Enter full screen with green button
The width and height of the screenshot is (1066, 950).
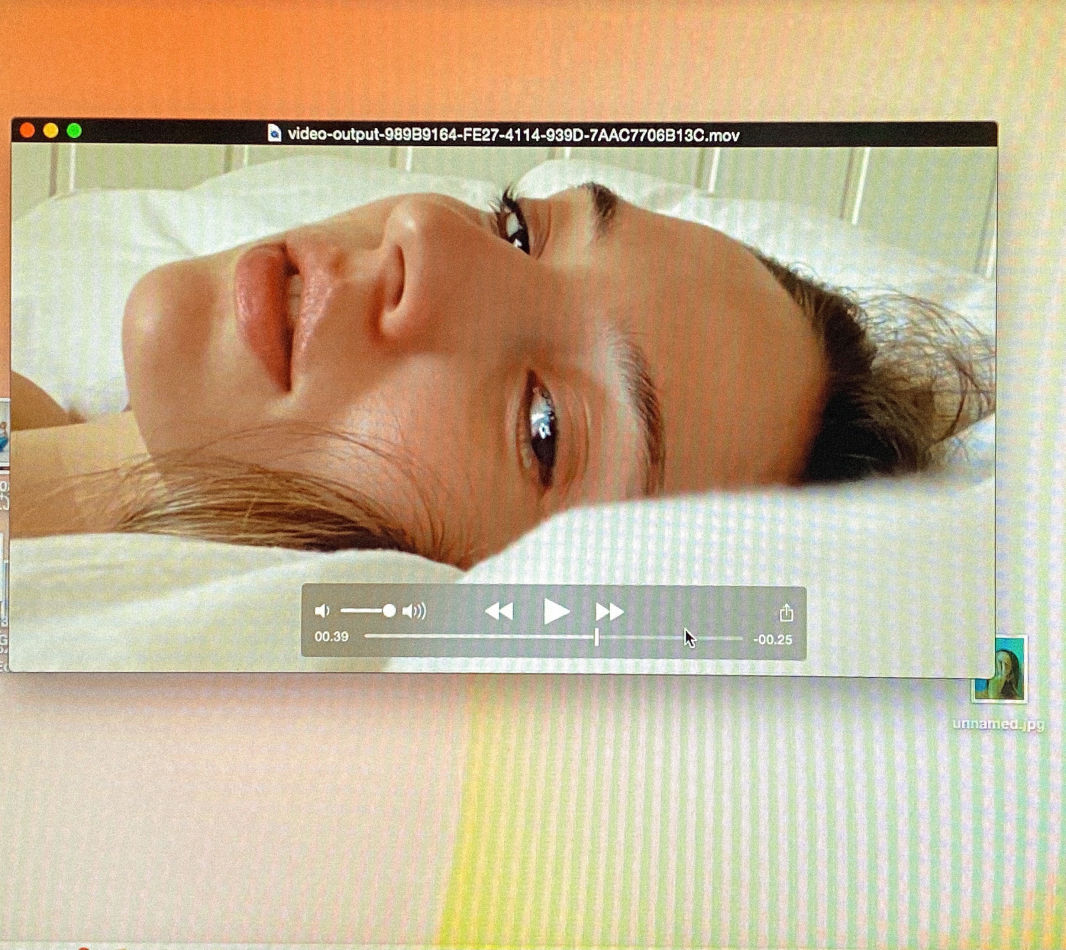pyautogui.click(x=74, y=130)
